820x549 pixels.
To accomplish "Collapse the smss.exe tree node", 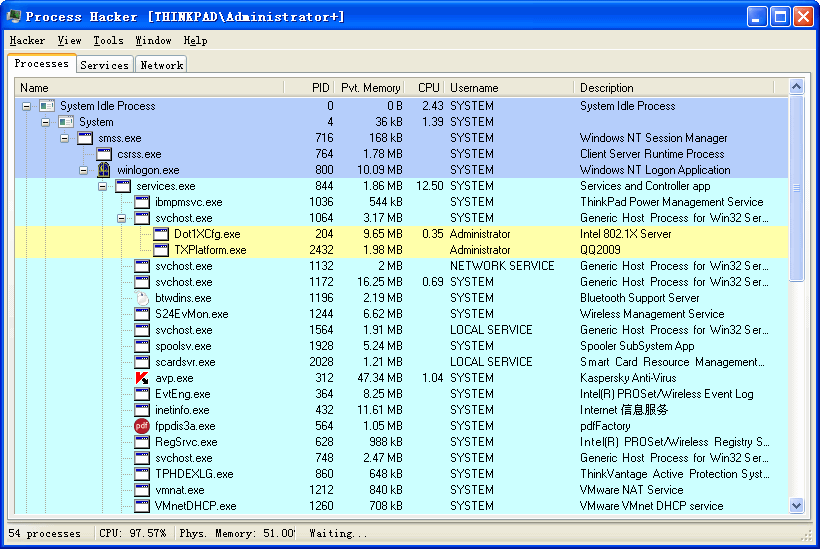I will 65,138.
